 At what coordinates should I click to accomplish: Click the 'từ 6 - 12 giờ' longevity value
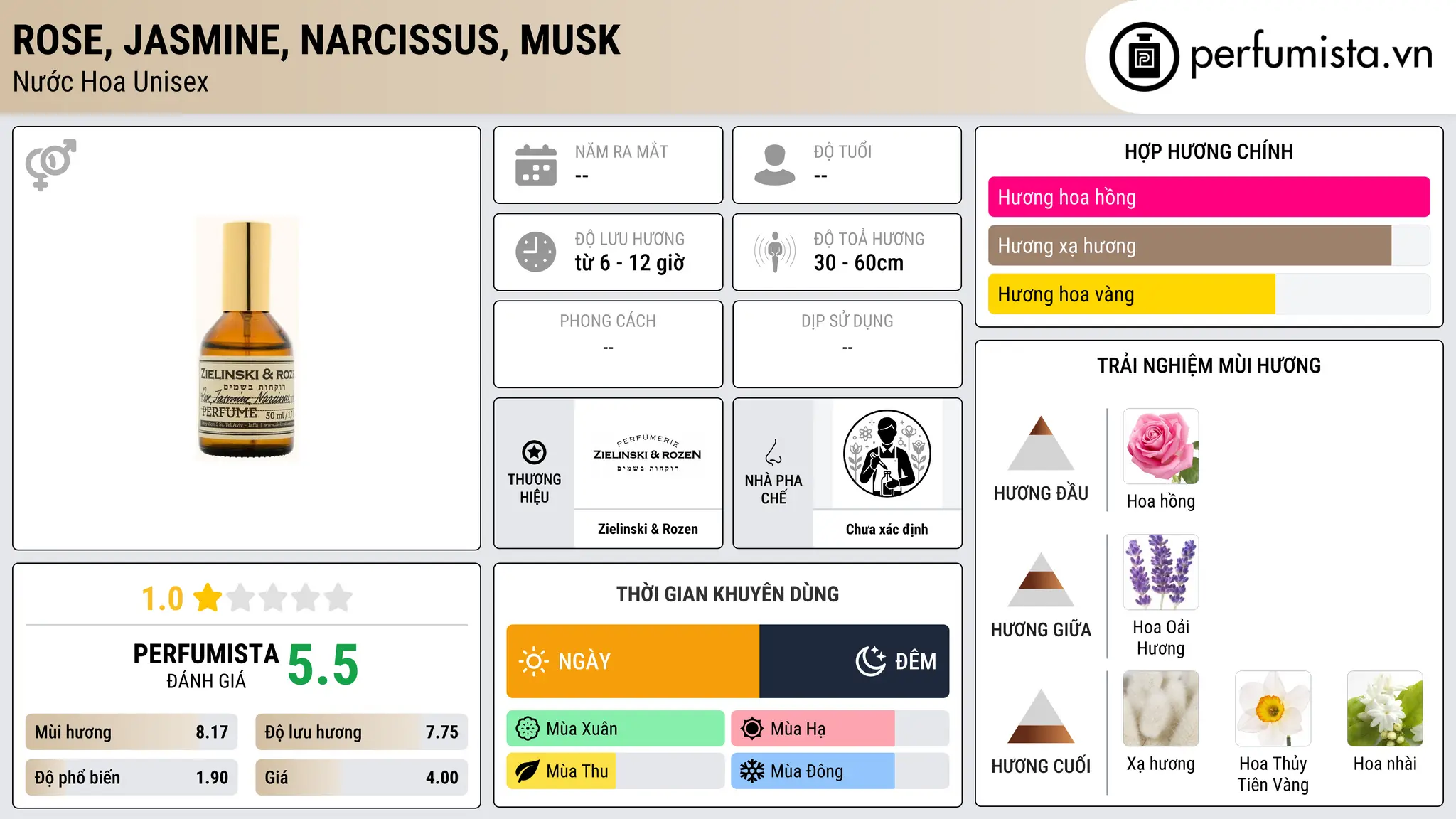[x=629, y=263]
